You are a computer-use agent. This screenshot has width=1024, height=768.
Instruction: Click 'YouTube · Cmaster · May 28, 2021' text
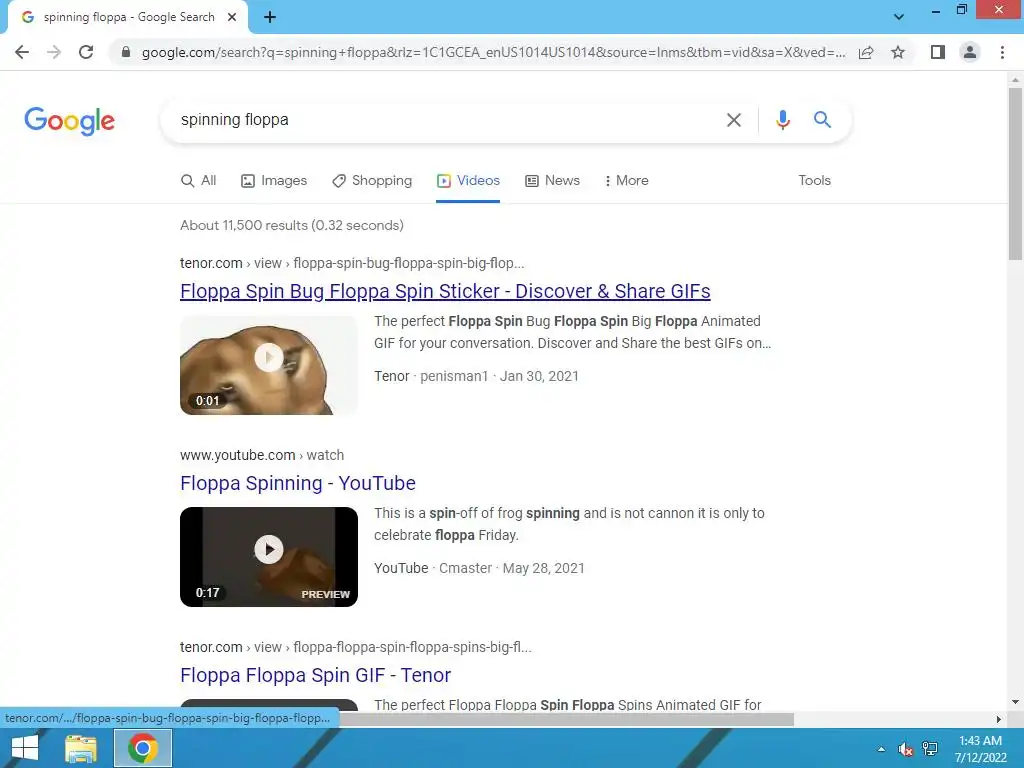pyautogui.click(x=479, y=568)
